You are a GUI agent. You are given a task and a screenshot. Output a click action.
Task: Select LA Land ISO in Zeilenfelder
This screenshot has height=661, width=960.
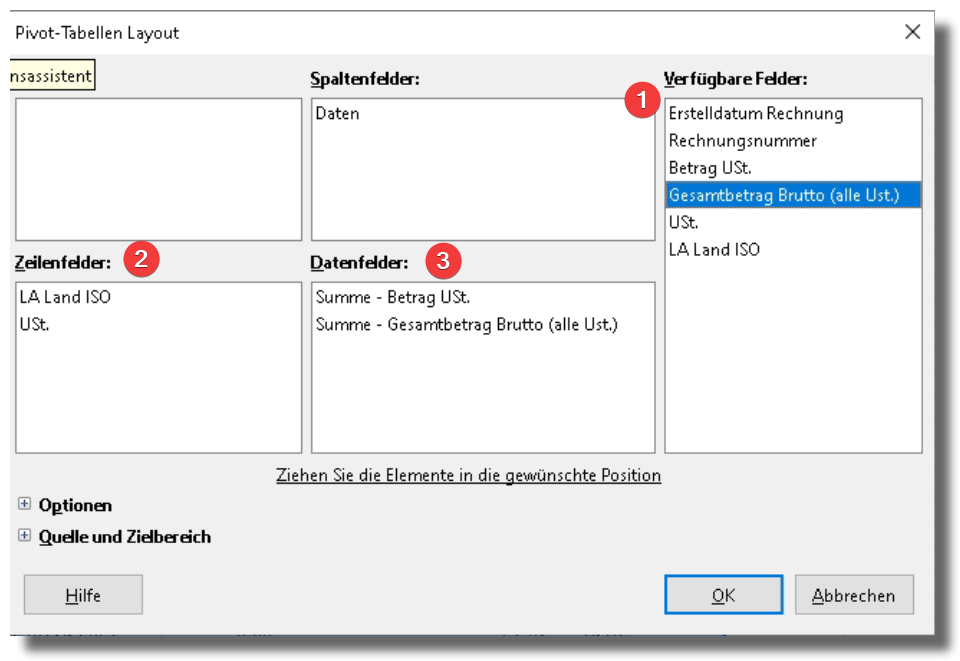[65, 297]
